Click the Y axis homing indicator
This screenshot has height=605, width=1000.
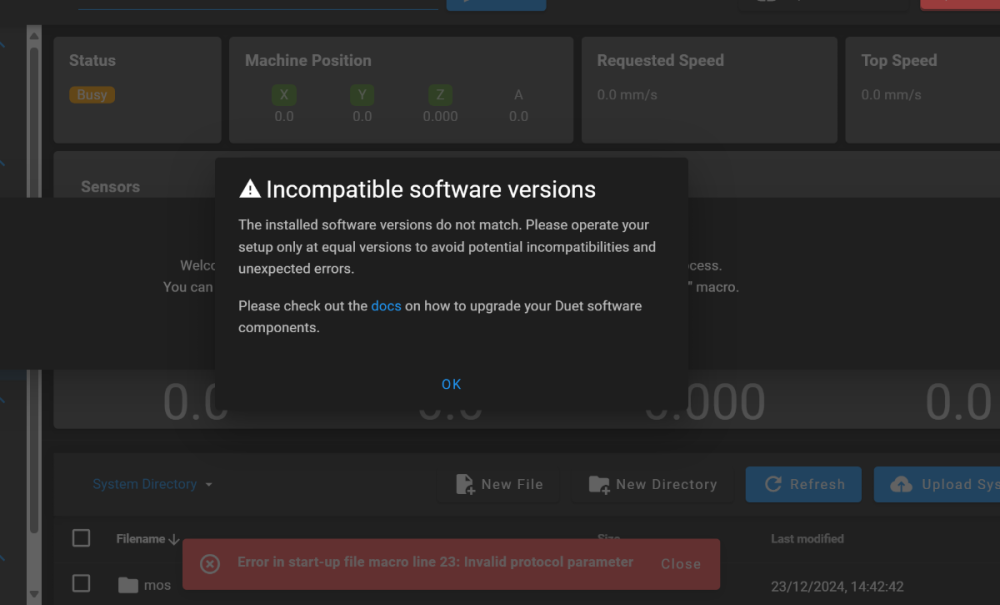click(x=362, y=95)
